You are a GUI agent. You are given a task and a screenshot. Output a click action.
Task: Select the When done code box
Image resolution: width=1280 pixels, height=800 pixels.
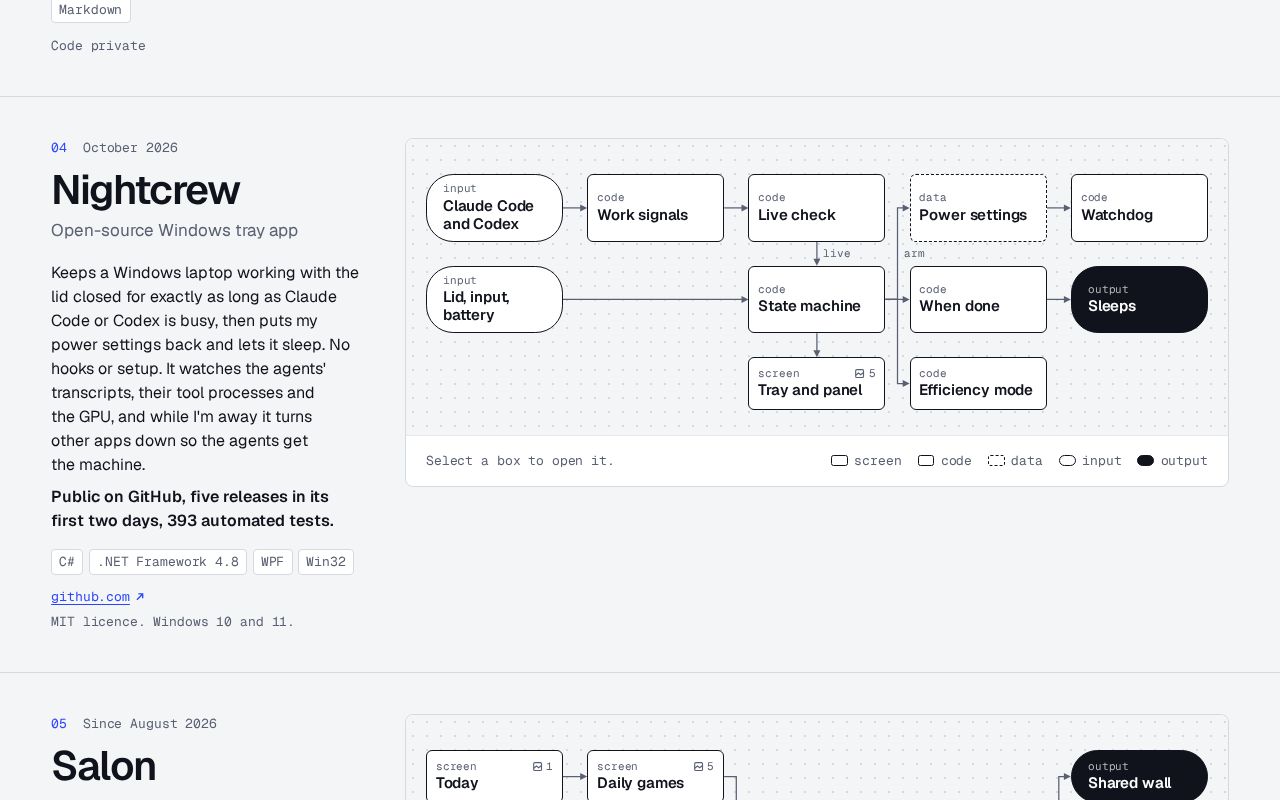click(978, 299)
